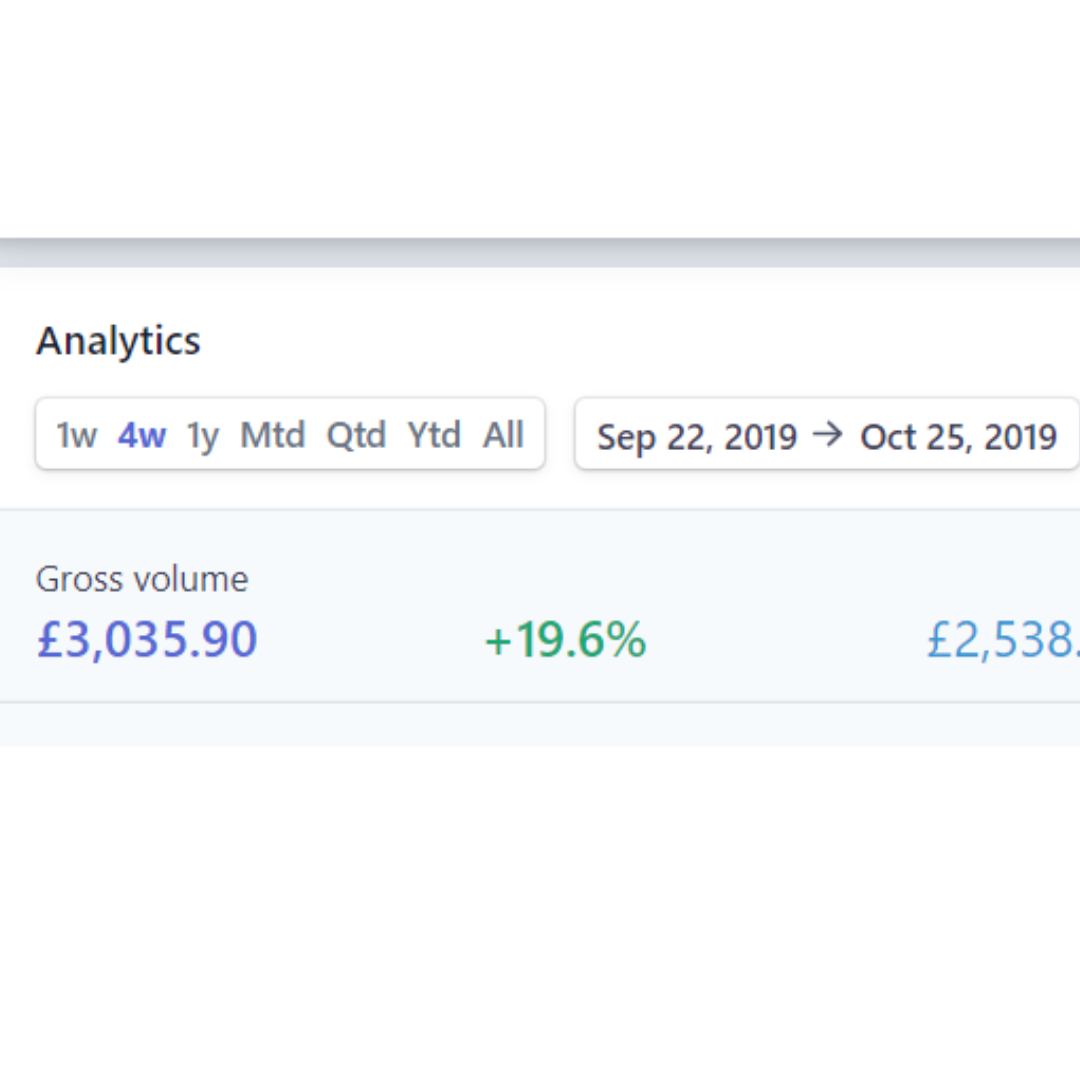Select the 1w time range

point(76,436)
